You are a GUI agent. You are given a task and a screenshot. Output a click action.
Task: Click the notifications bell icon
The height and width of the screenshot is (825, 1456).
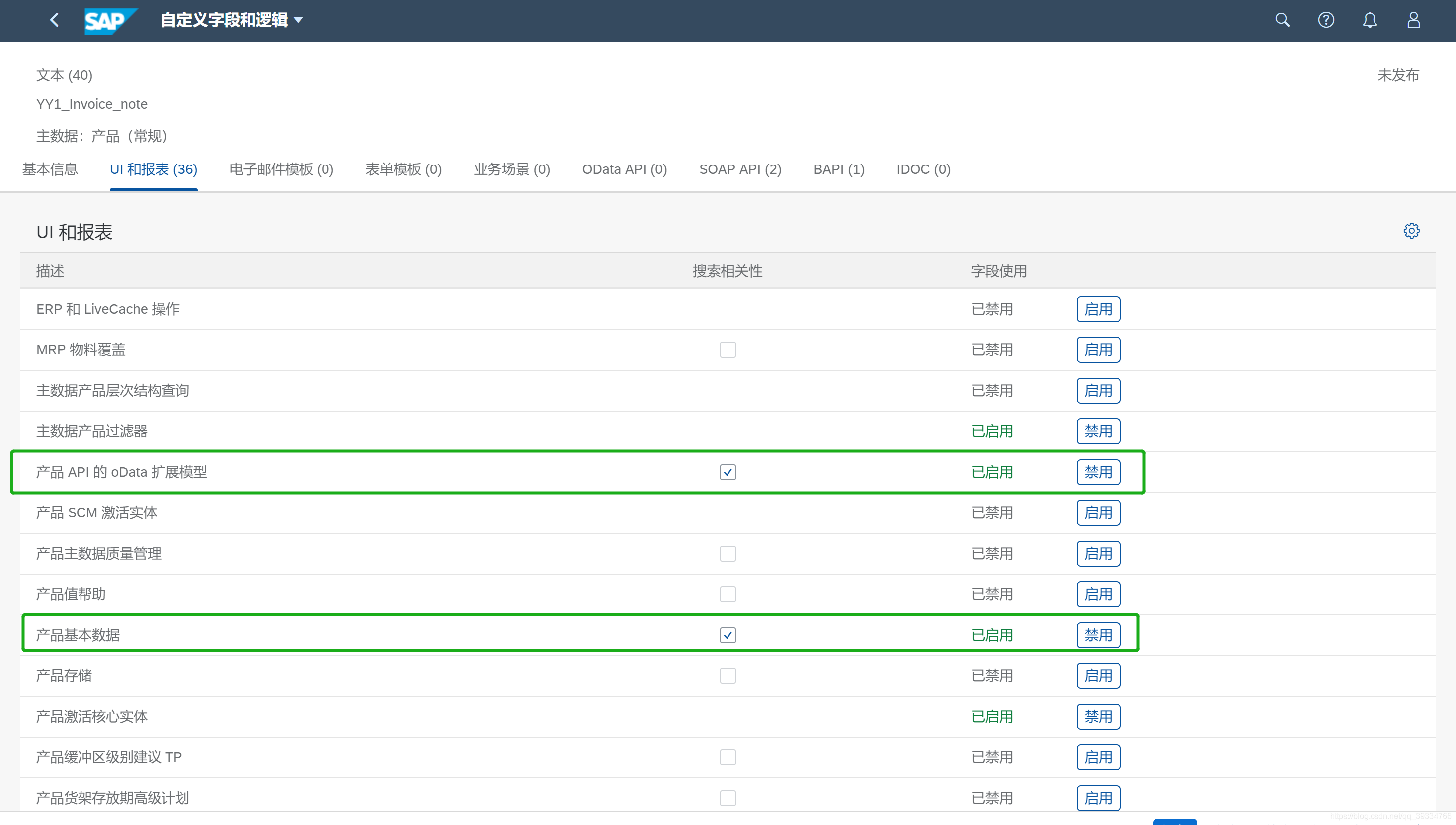click(x=1372, y=20)
